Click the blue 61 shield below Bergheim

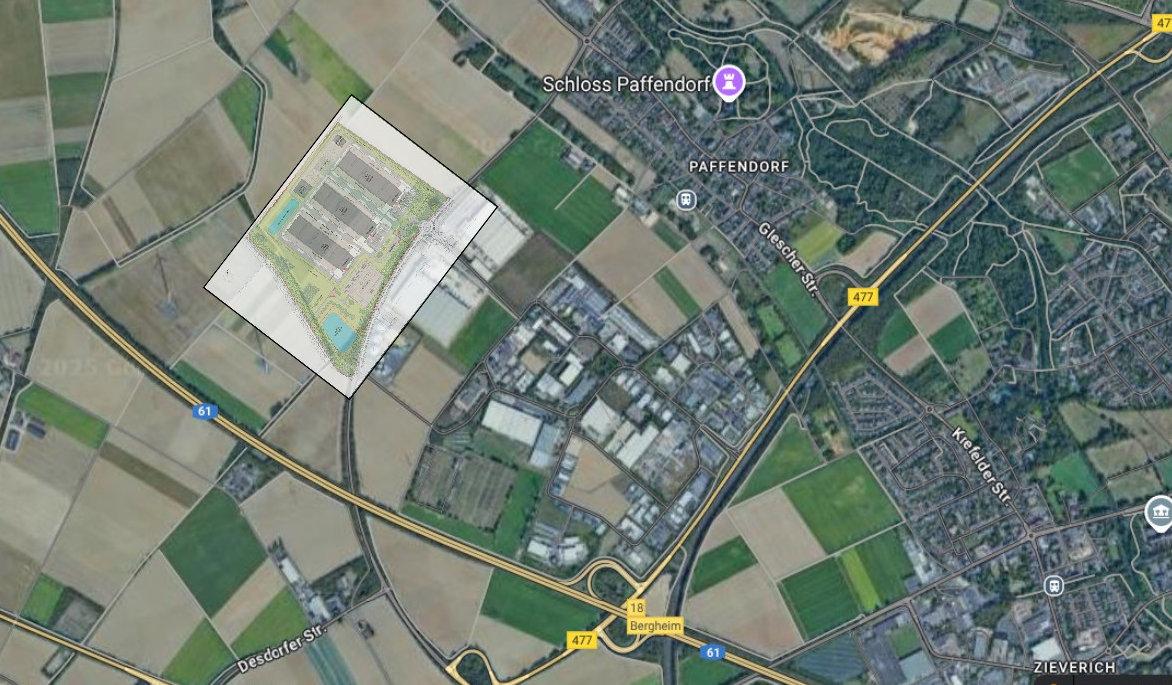click(x=713, y=653)
